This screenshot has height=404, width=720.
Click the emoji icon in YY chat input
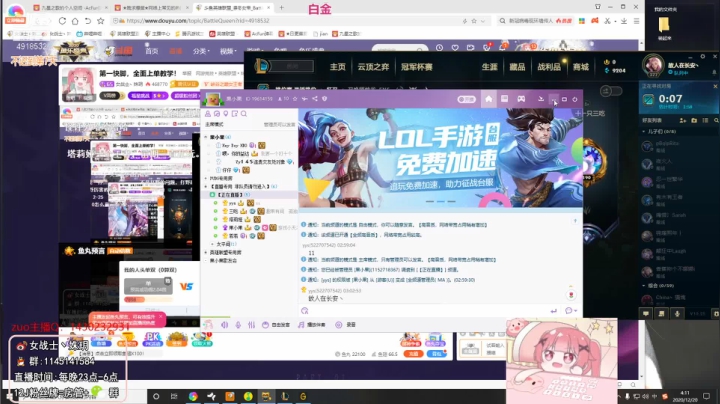point(304,311)
